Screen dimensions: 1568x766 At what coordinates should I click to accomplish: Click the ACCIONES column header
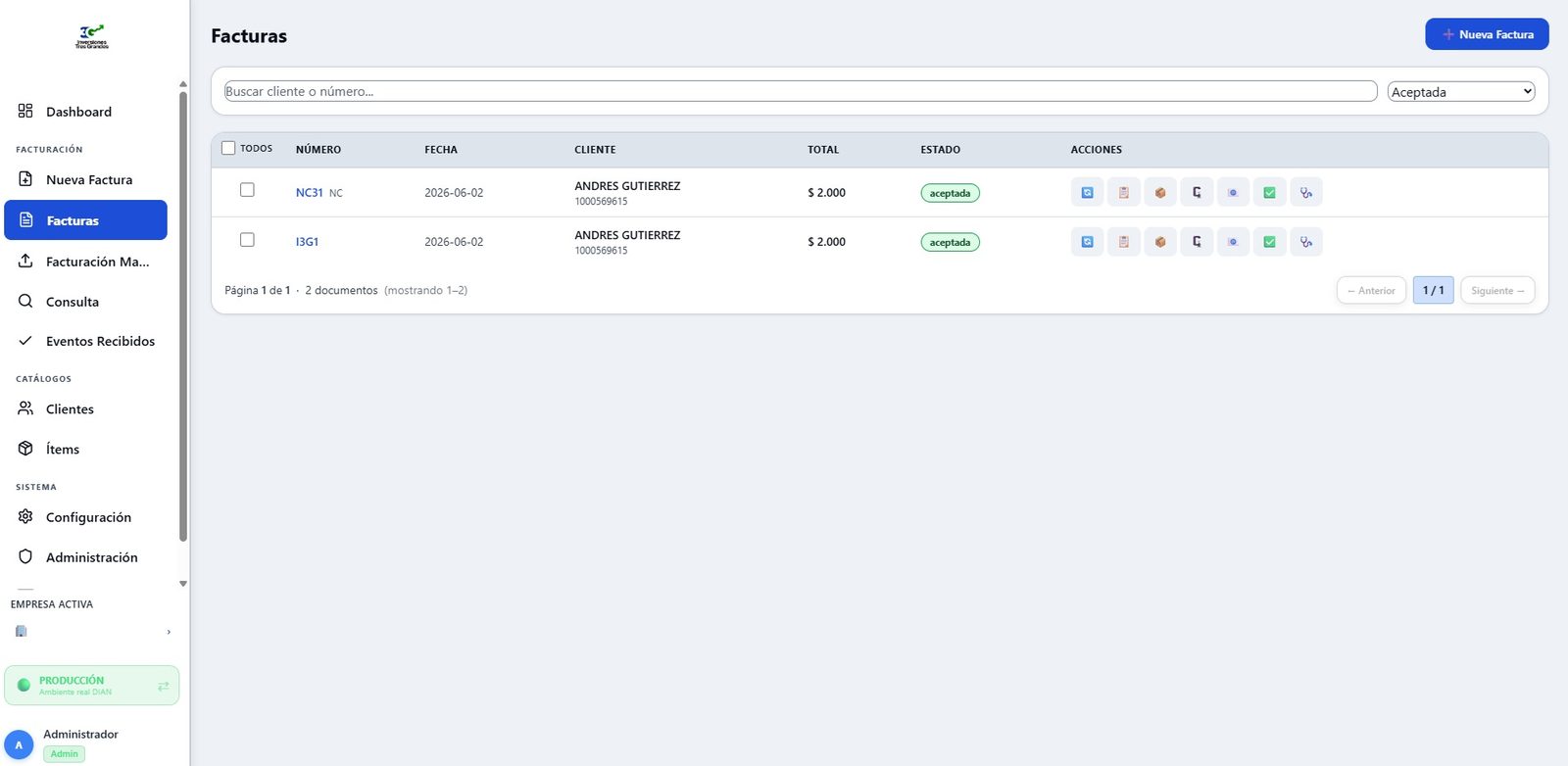click(1097, 150)
